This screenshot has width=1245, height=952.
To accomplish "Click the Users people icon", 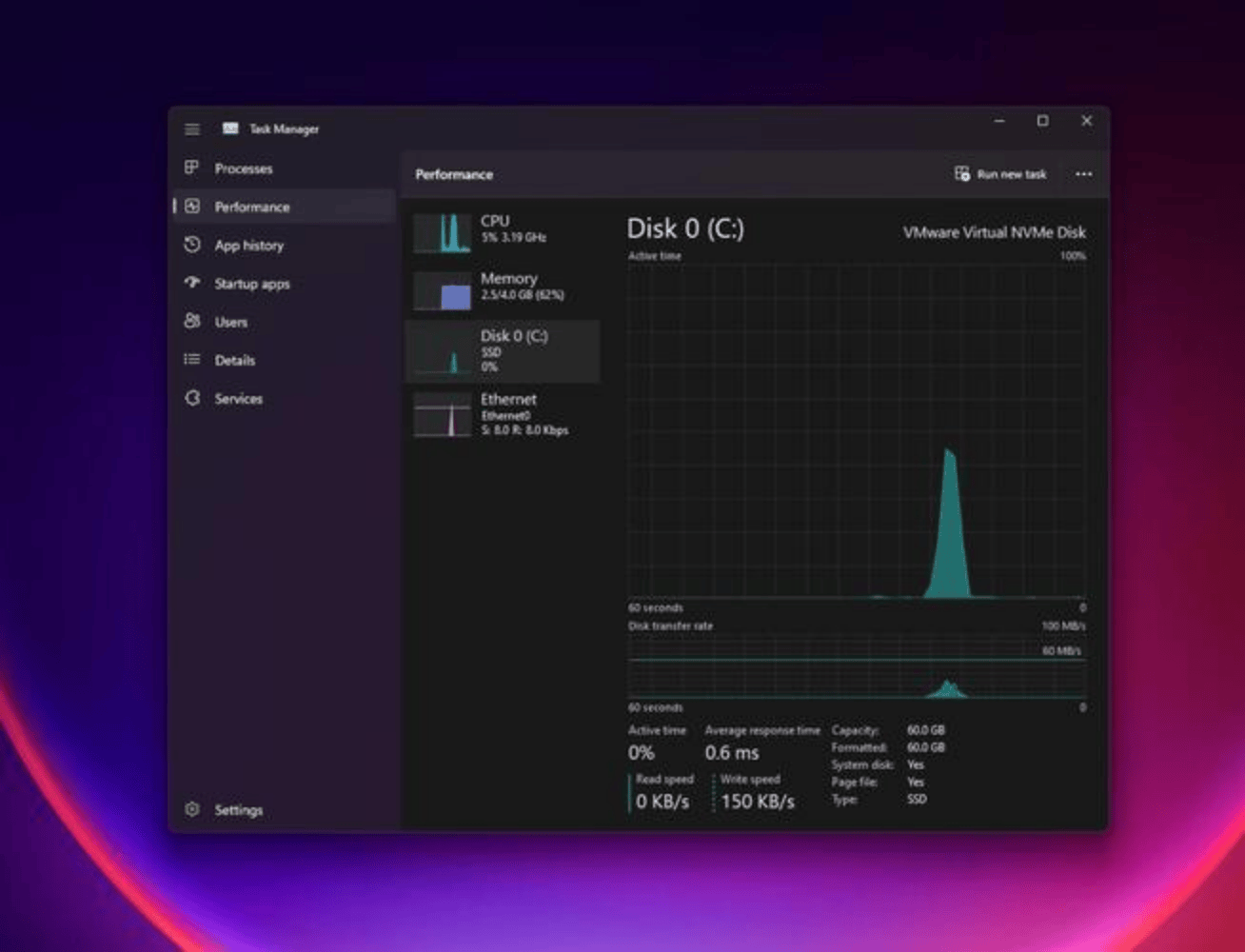I will coord(192,321).
